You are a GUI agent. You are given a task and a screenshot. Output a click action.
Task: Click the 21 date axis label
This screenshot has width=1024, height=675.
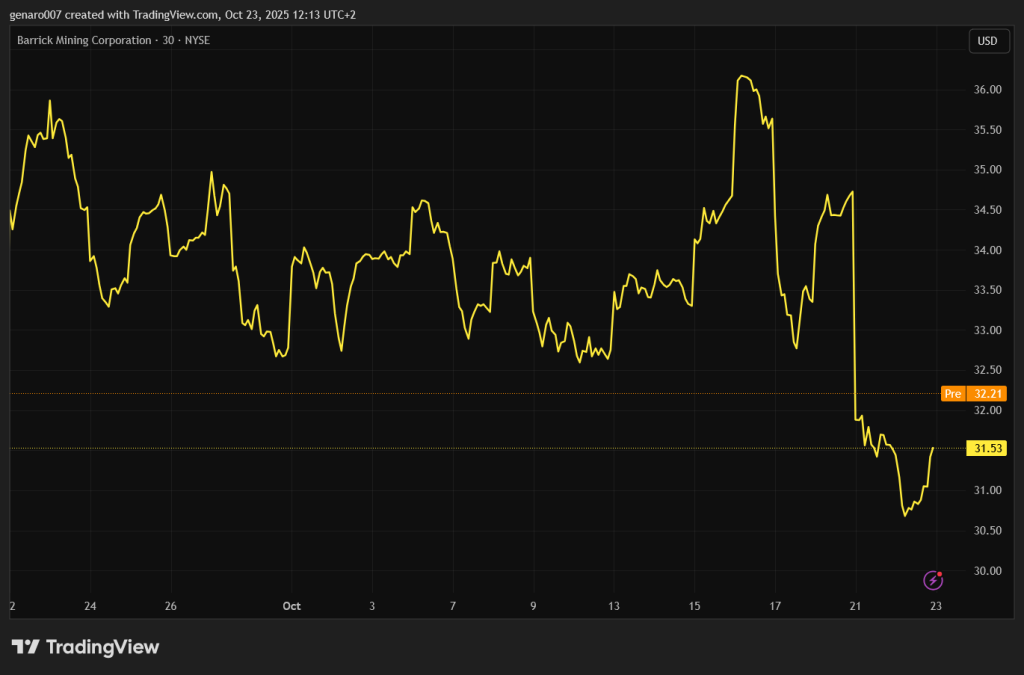(855, 606)
